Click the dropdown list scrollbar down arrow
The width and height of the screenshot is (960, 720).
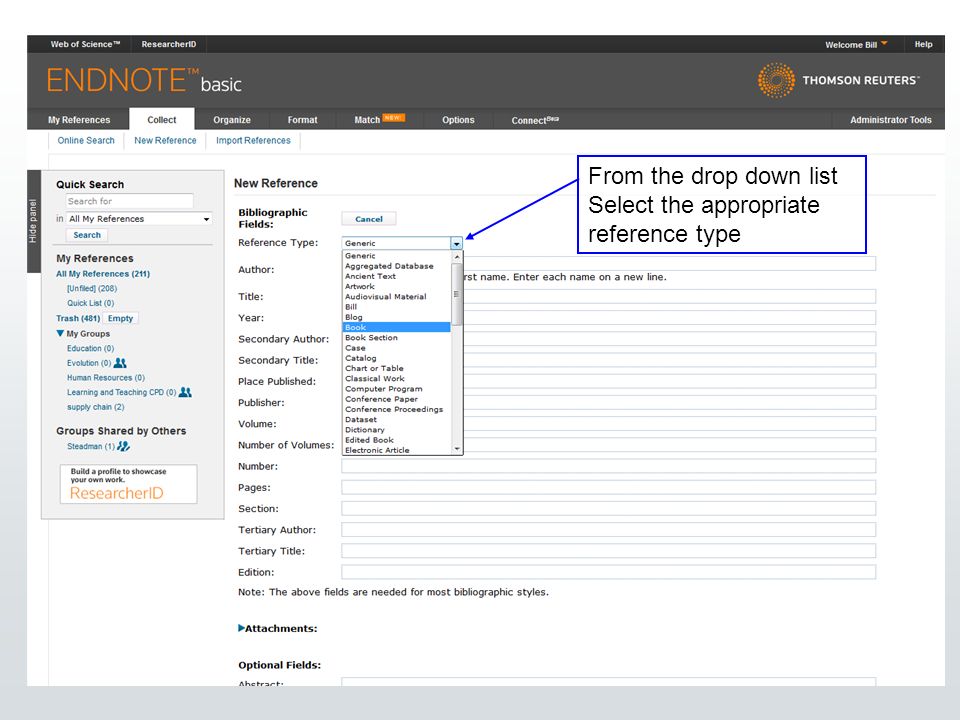pos(457,449)
